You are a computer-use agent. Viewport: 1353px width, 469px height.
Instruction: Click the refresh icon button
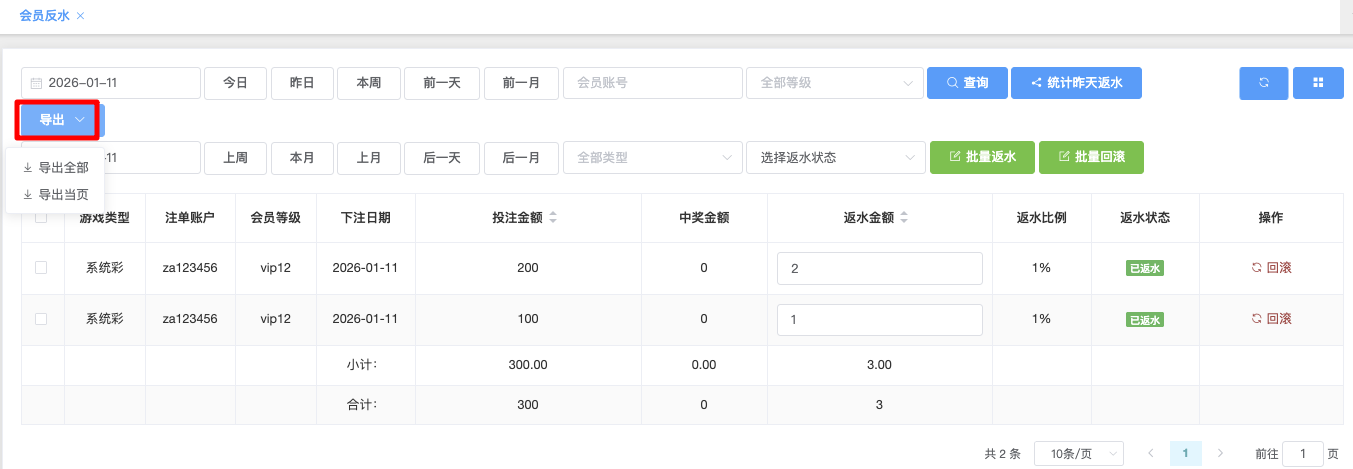1263,83
